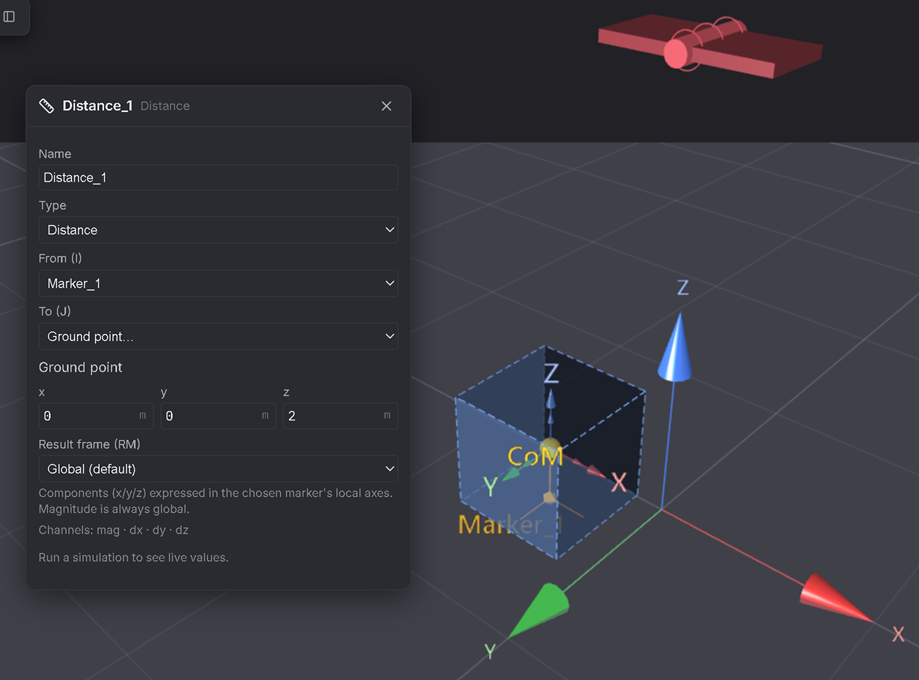Click the Ground point x input field
The image size is (919, 680).
click(96, 416)
